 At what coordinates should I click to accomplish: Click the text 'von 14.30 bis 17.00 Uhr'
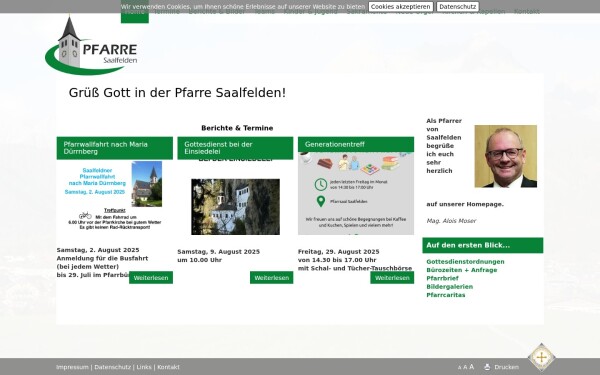(337, 260)
